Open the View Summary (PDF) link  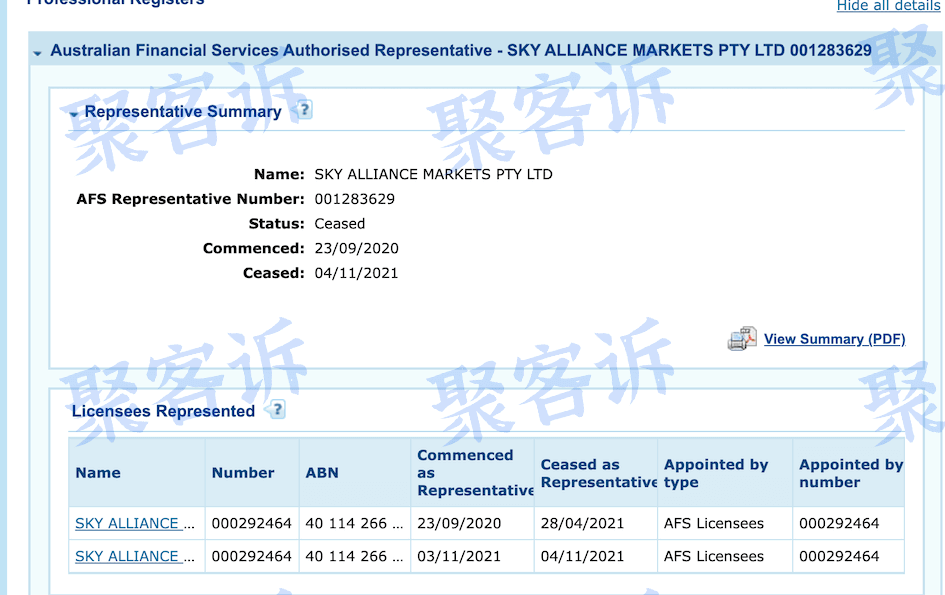point(834,339)
